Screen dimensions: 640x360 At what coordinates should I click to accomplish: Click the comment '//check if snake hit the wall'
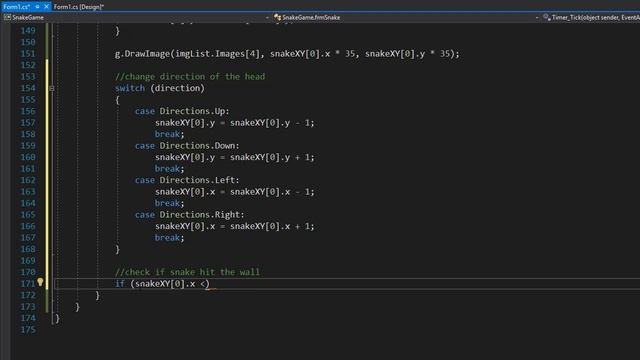click(187, 272)
